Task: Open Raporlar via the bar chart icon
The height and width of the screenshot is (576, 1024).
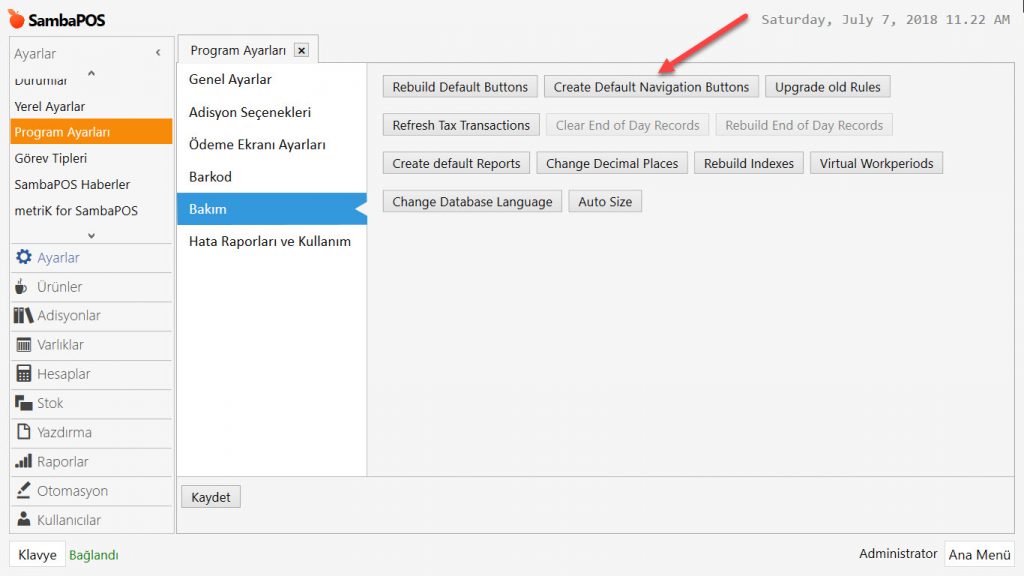Action: (24, 462)
